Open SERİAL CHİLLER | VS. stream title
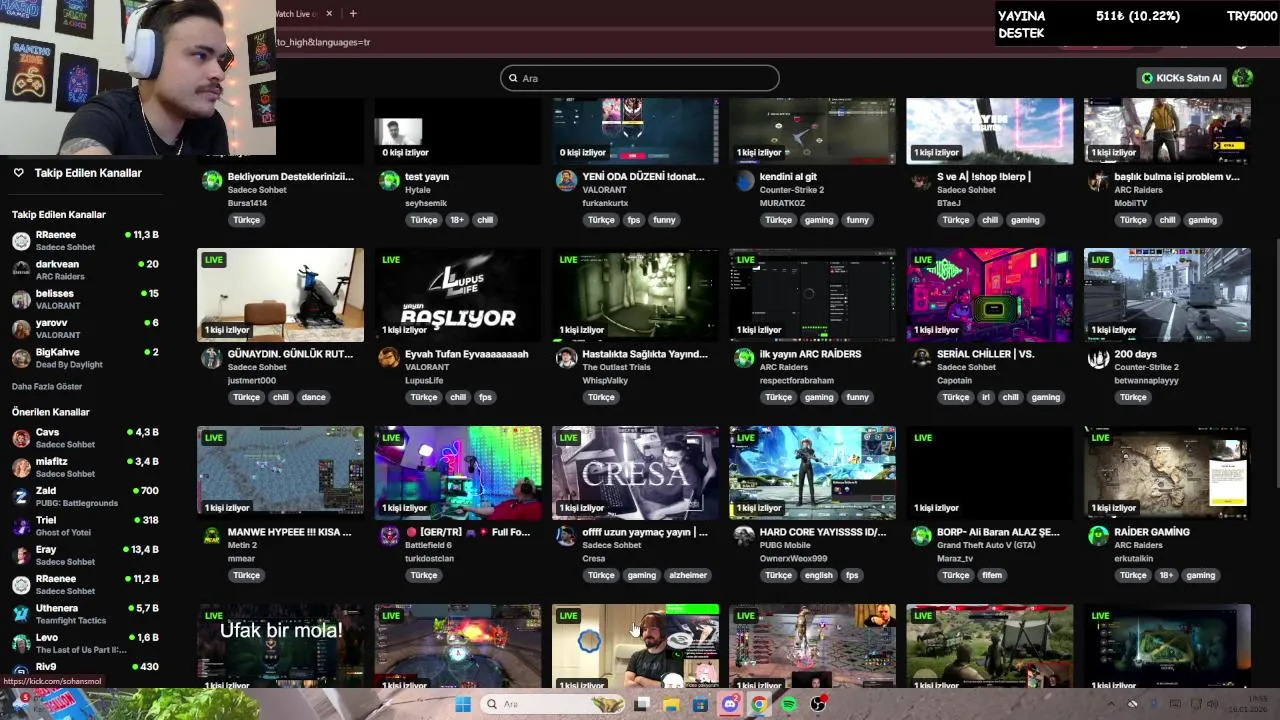The image size is (1280, 720). [985, 354]
